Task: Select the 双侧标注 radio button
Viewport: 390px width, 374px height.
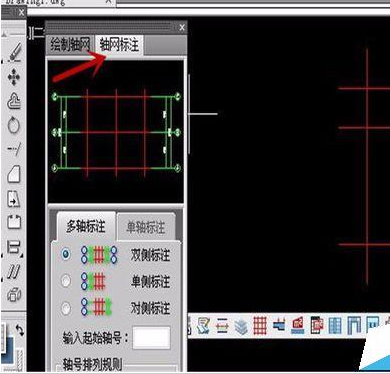Action: pos(66,254)
